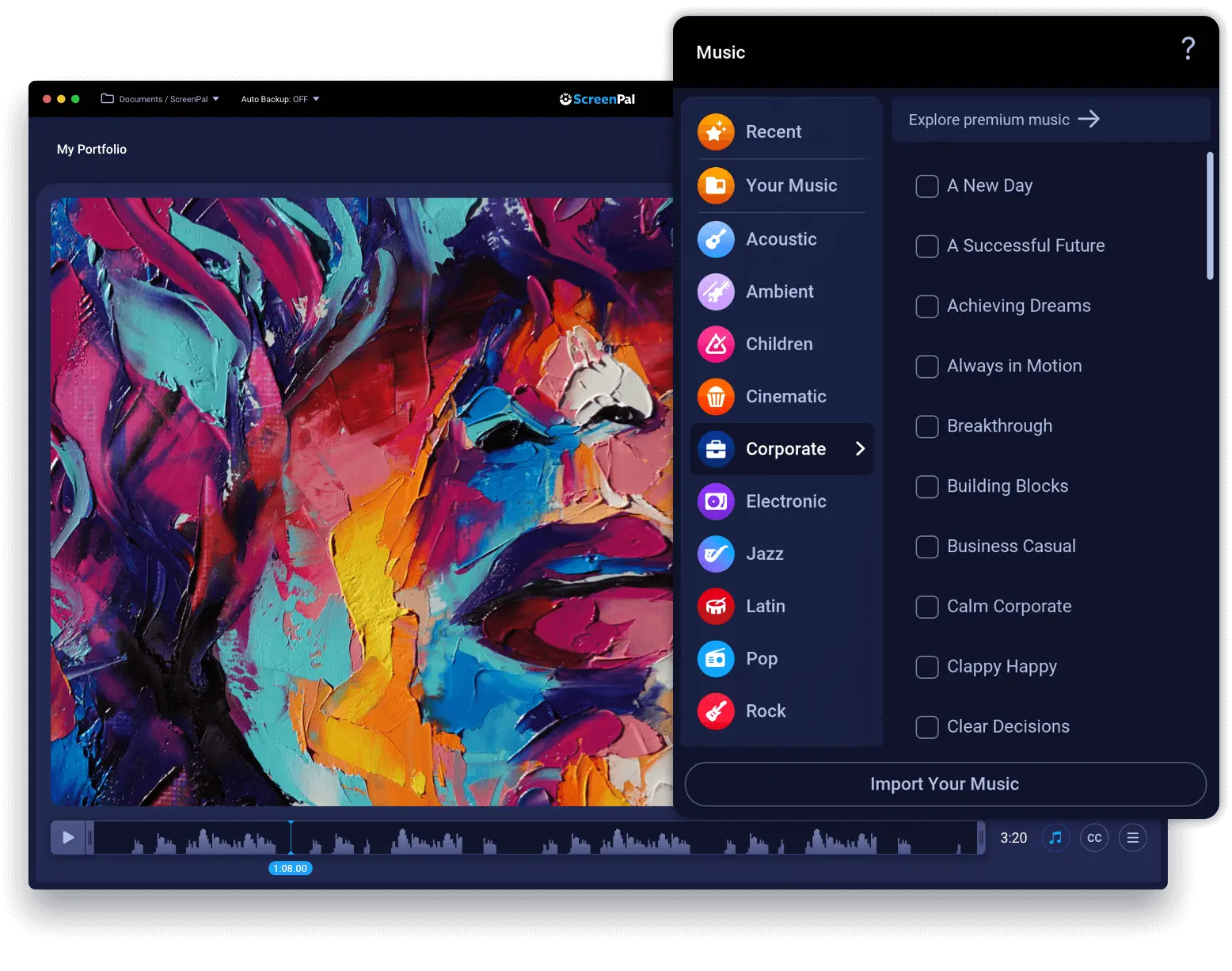Select the Acoustic music category
The image size is (1232, 971).
pyautogui.click(x=715, y=238)
